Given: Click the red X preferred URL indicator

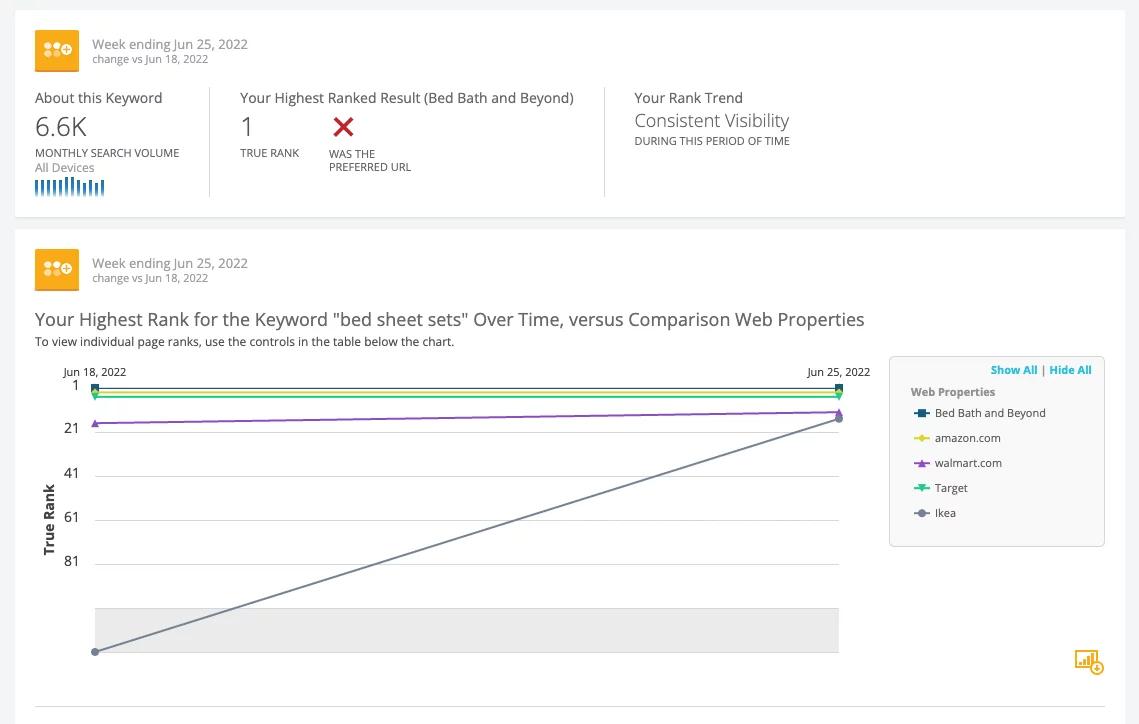Looking at the screenshot, I should click(x=343, y=127).
